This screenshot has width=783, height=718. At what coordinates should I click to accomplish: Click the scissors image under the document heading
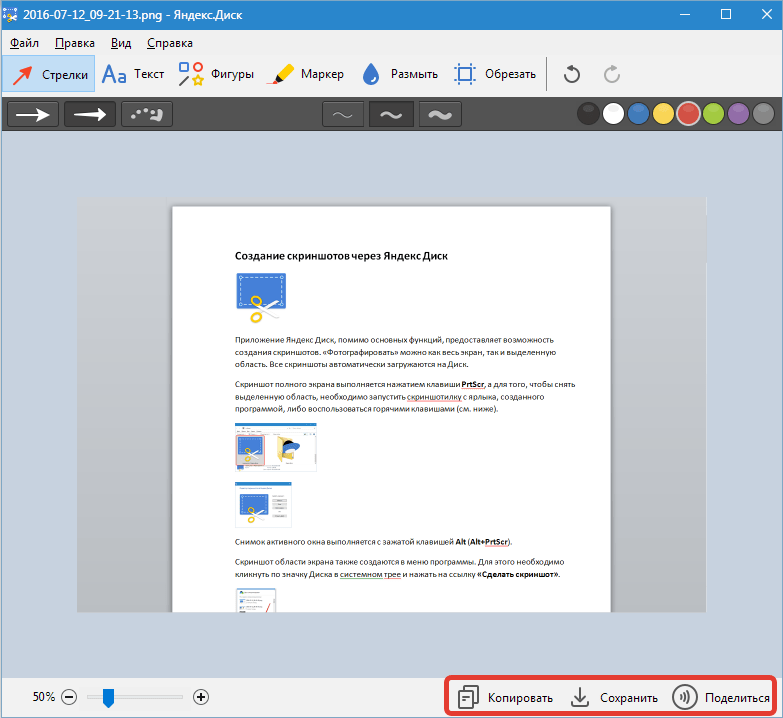(x=261, y=298)
